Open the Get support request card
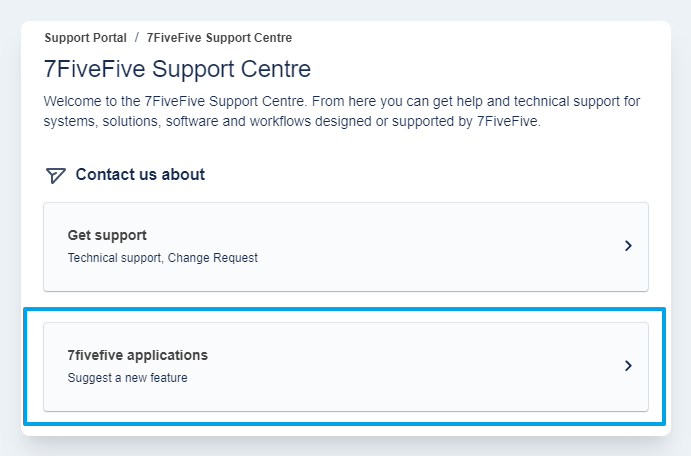 tap(345, 246)
